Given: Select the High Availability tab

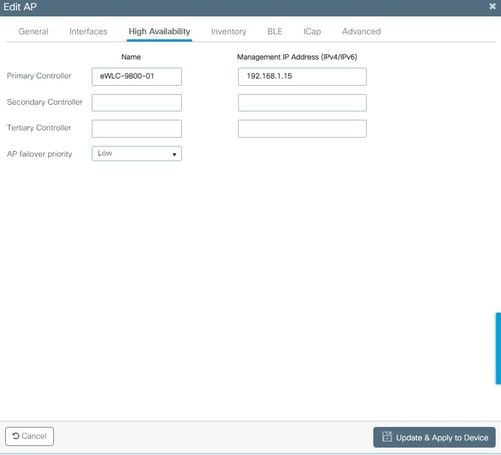Looking at the screenshot, I should click(159, 31).
